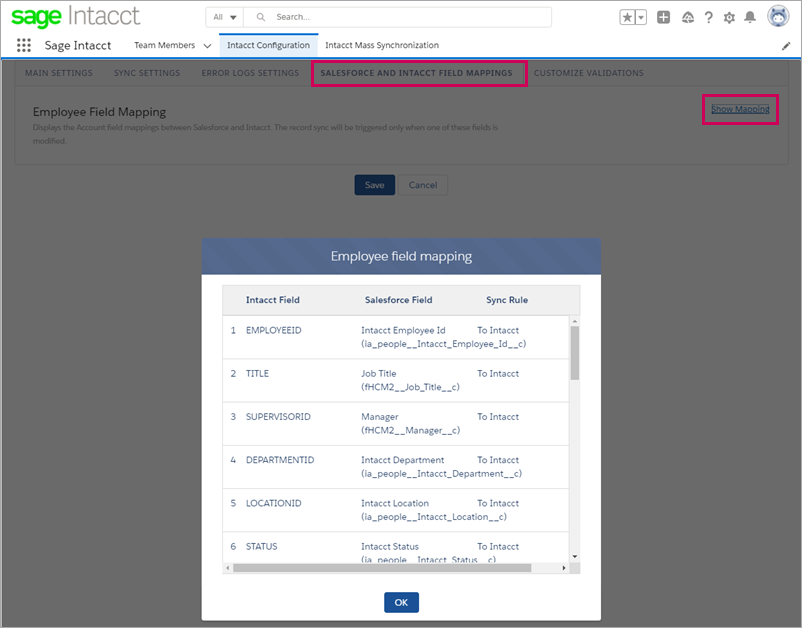This screenshot has height=628, width=802.
Task: Click the mapping table scroll-up arrow
Action: (575, 321)
